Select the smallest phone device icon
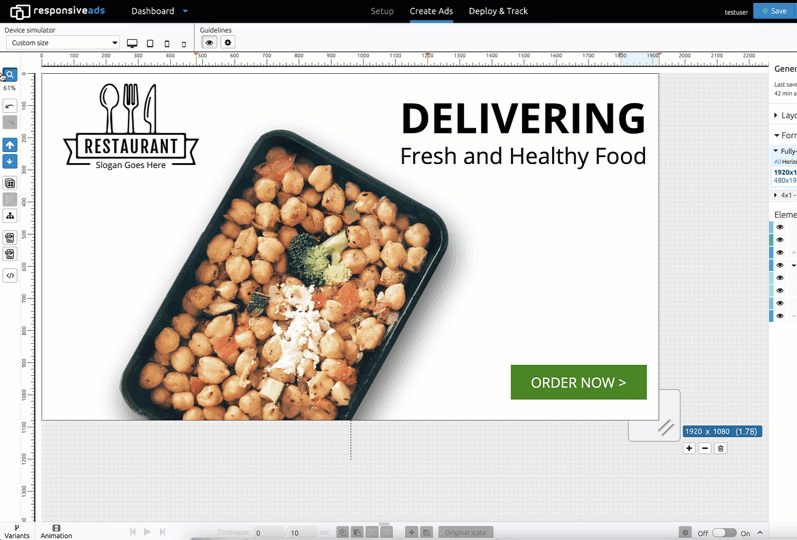Viewport: 797px width, 540px height. [x=183, y=44]
